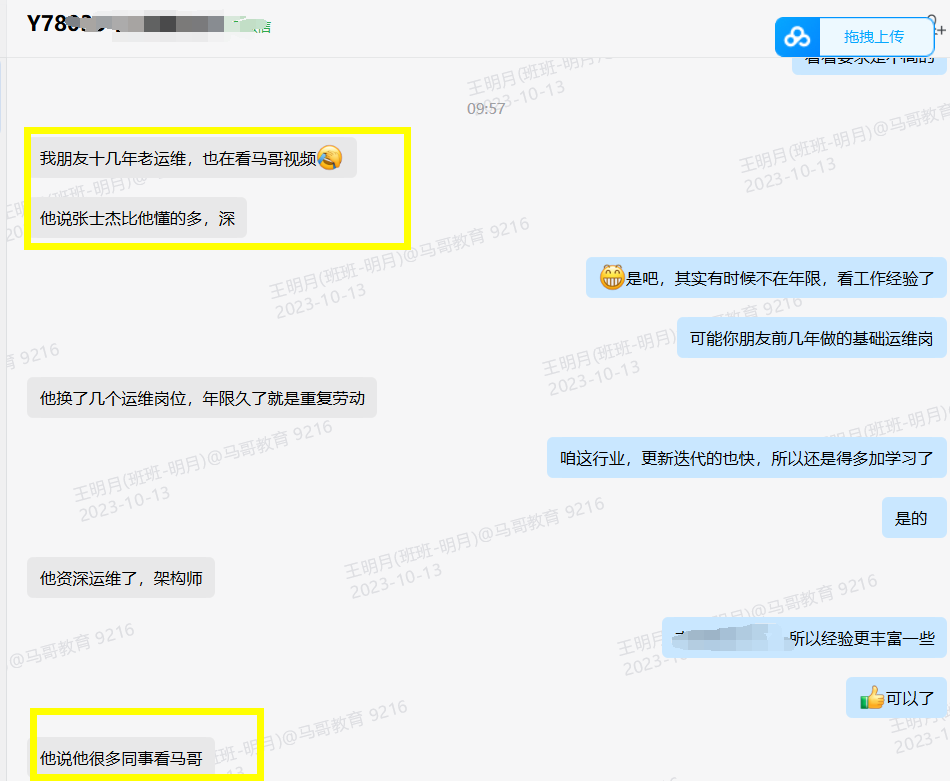Click message 咱这行业，更新迭代的也快
The image size is (950, 781).
tap(746, 458)
